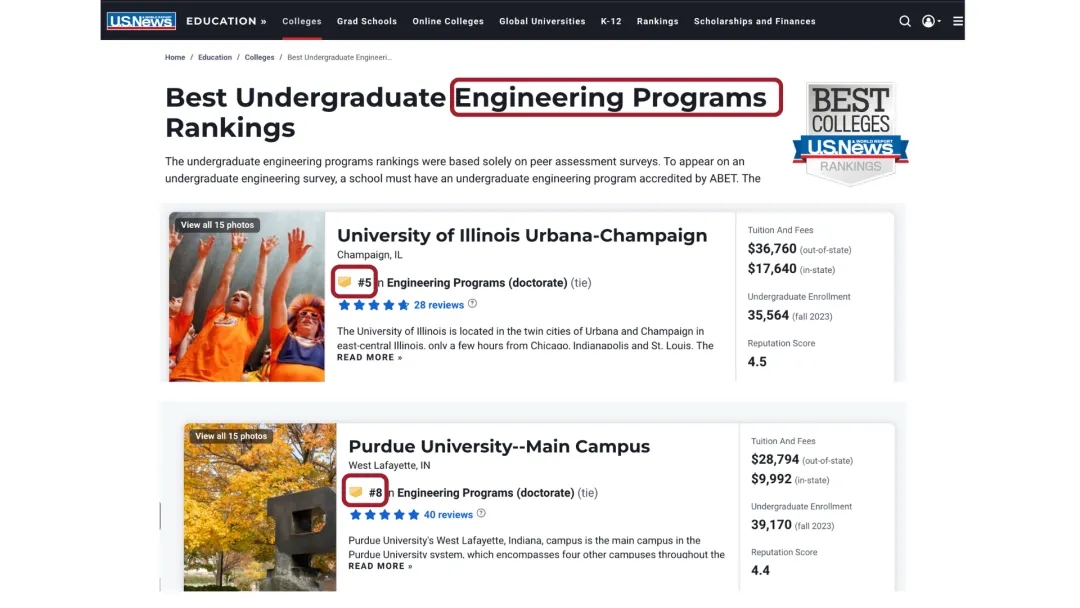Select Scholarships and Finances in navigation

pyautogui.click(x=754, y=21)
